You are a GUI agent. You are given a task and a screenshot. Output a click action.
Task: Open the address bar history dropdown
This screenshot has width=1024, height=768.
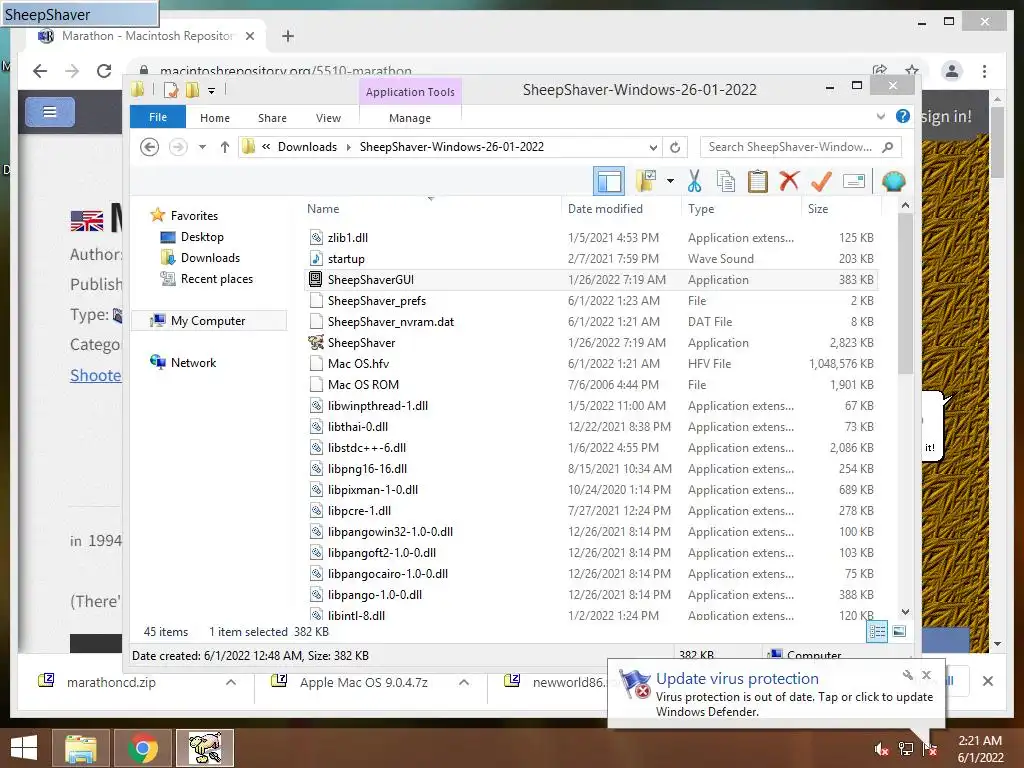click(653, 147)
